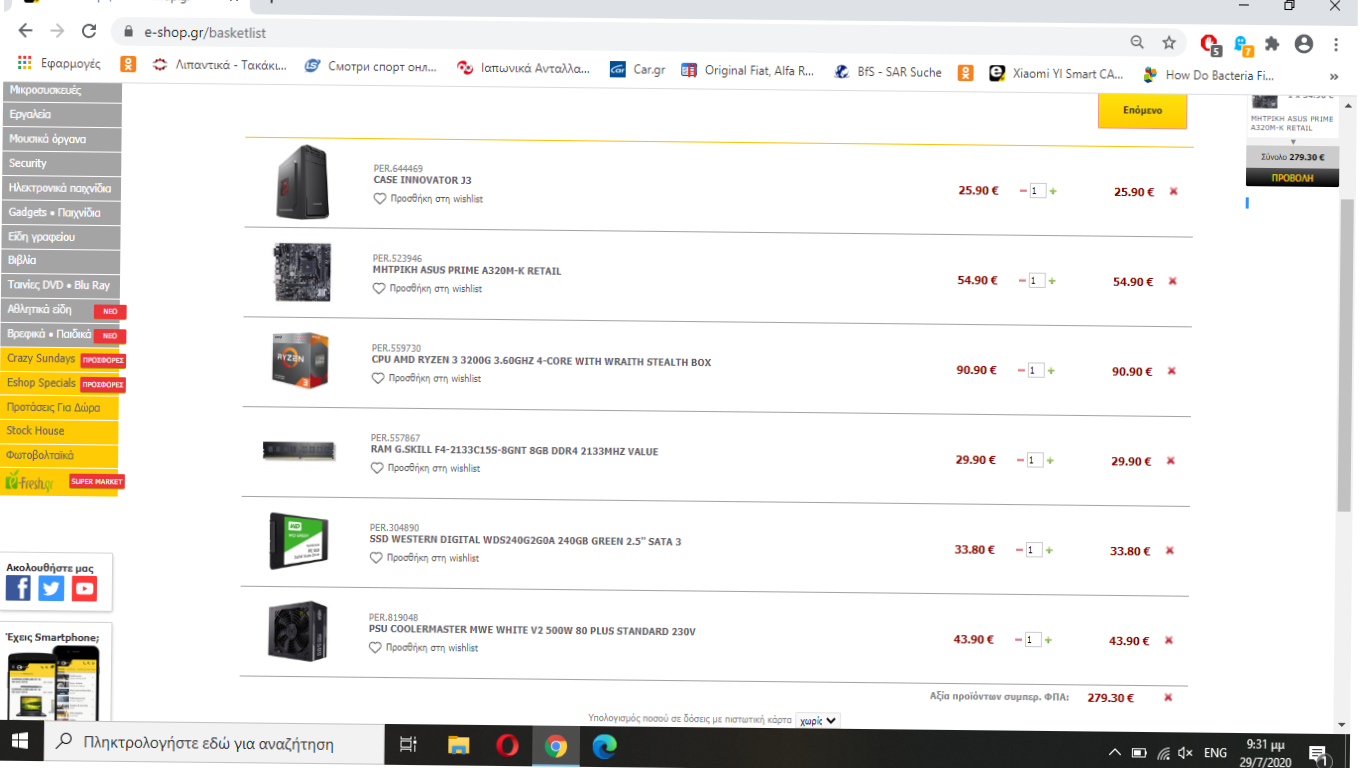Open the YouTube follow icon
This screenshot has height=768, width=1366.
85,588
